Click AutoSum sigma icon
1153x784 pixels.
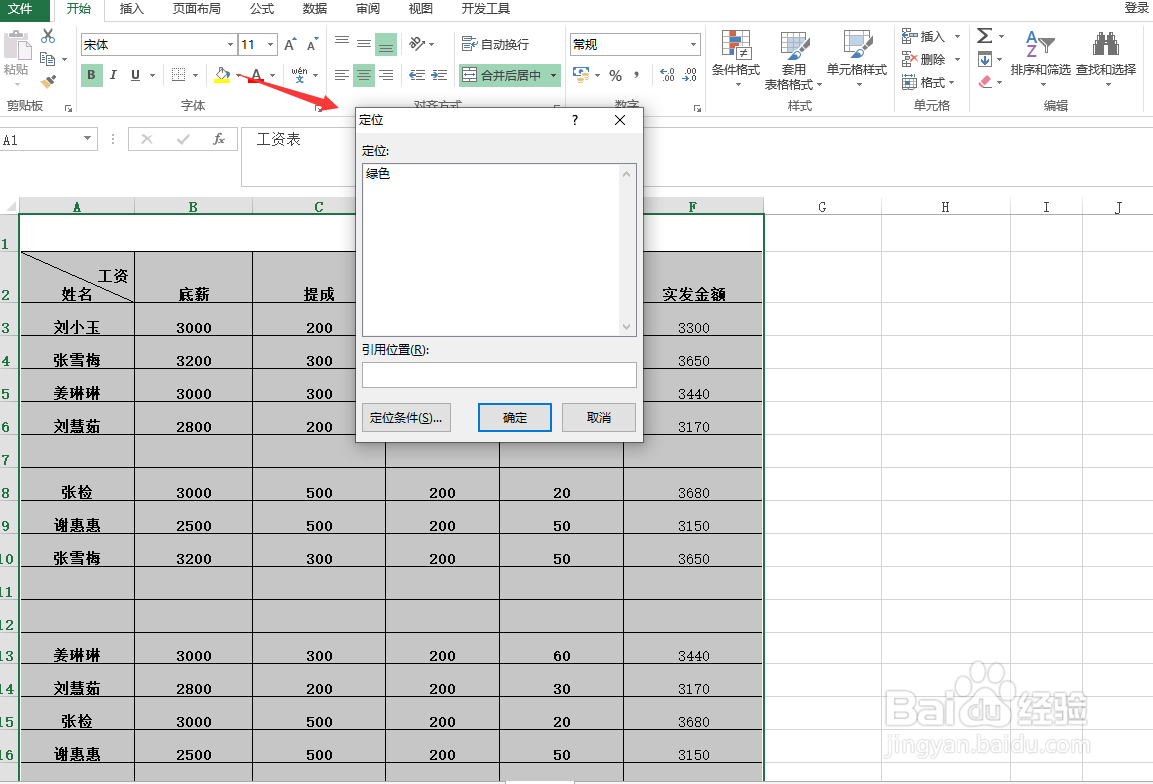coord(985,36)
